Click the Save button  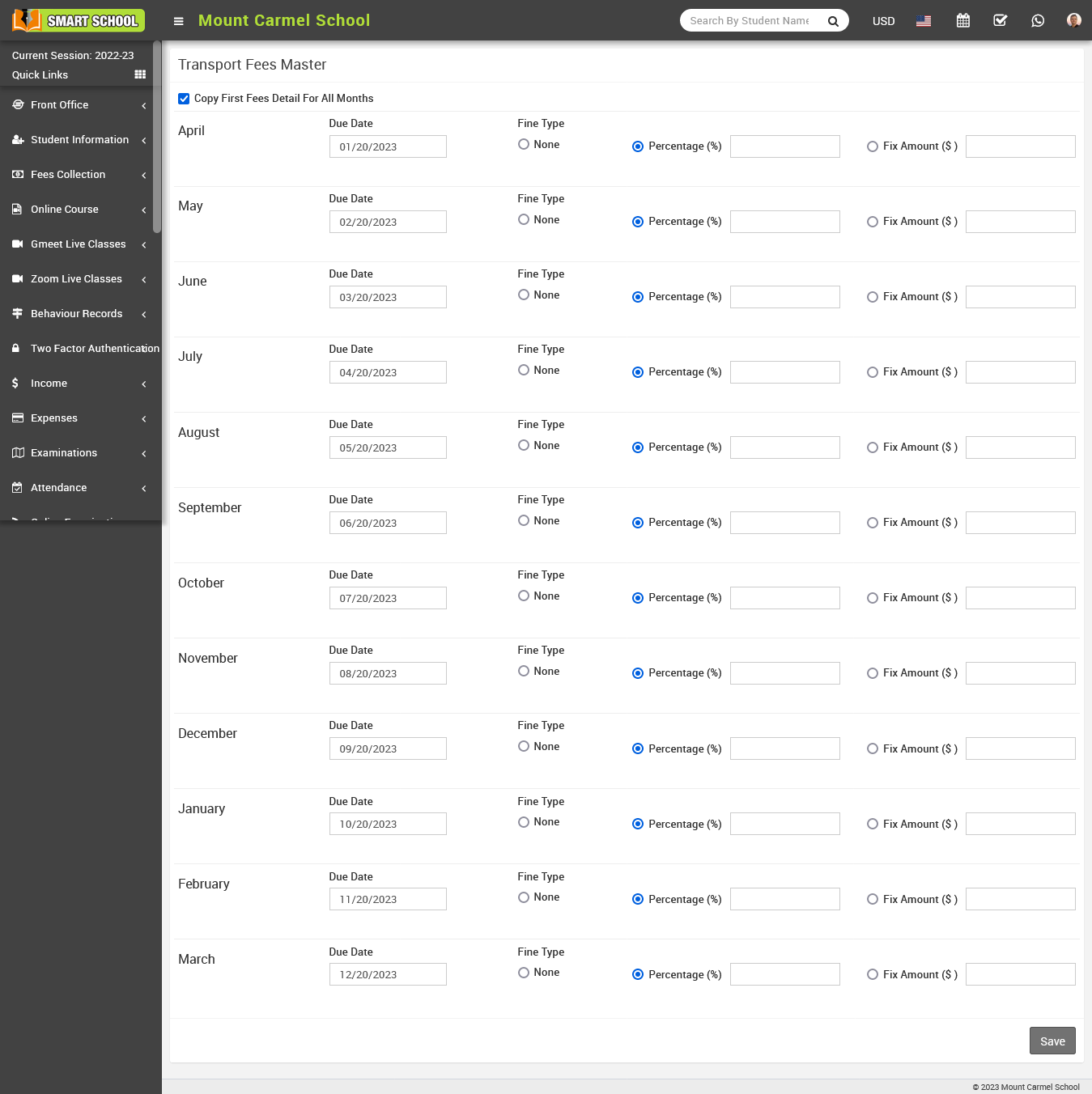(x=1052, y=1041)
